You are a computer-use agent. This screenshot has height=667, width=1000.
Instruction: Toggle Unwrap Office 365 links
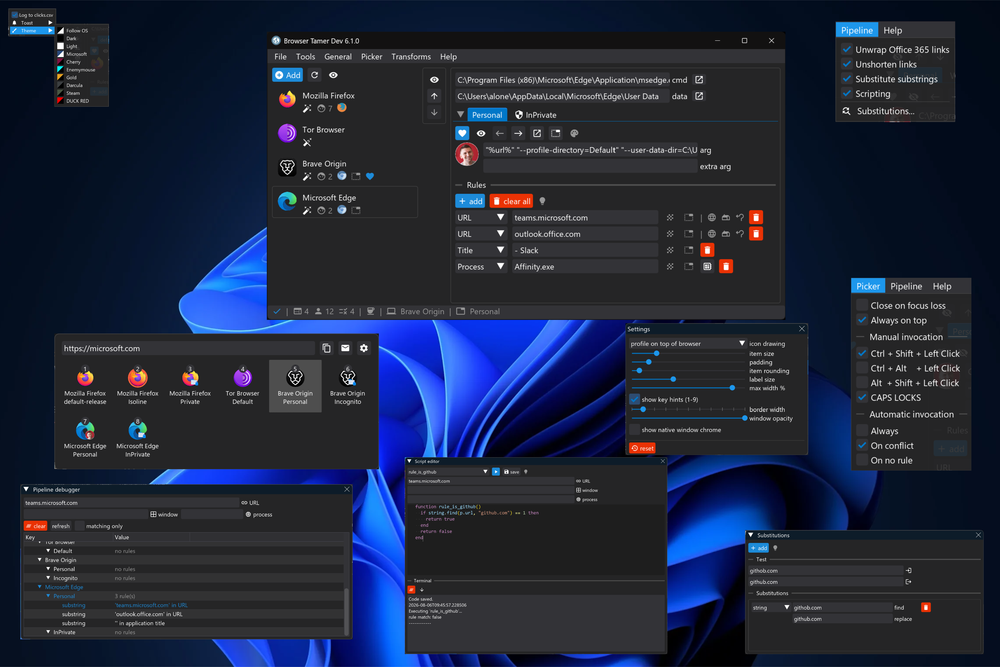click(847, 49)
